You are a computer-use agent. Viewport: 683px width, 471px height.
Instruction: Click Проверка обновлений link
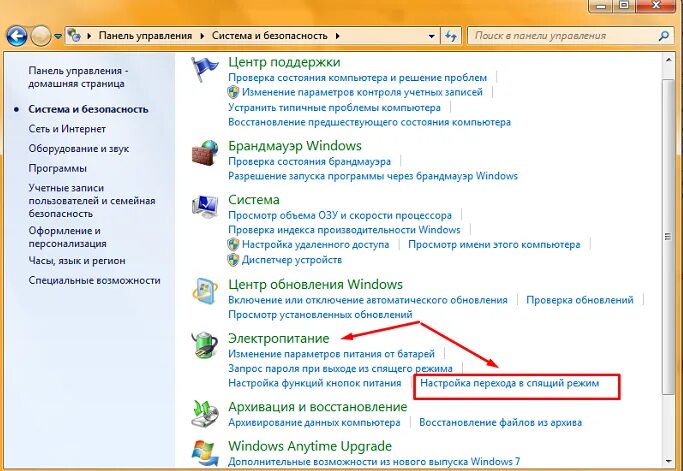[x=580, y=300]
